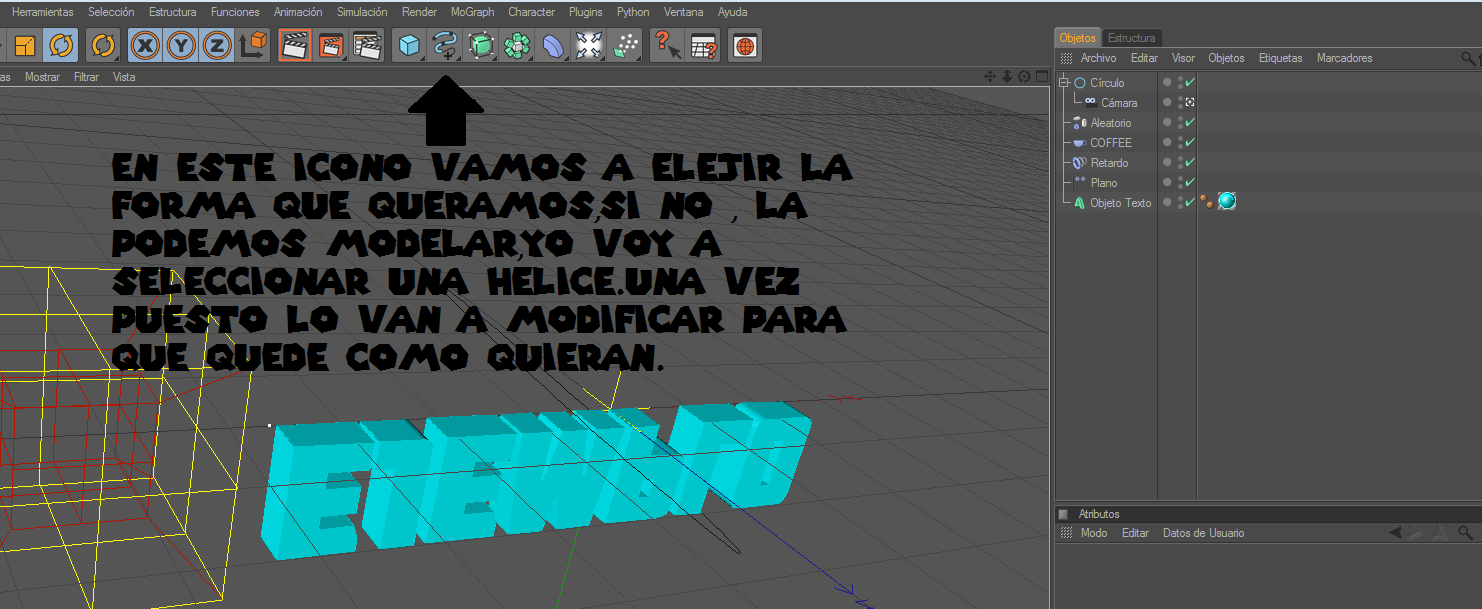Toggle the Y axis lock
The width and height of the screenshot is (1482, 609).
pyautogui.click(x=182, y=45)
